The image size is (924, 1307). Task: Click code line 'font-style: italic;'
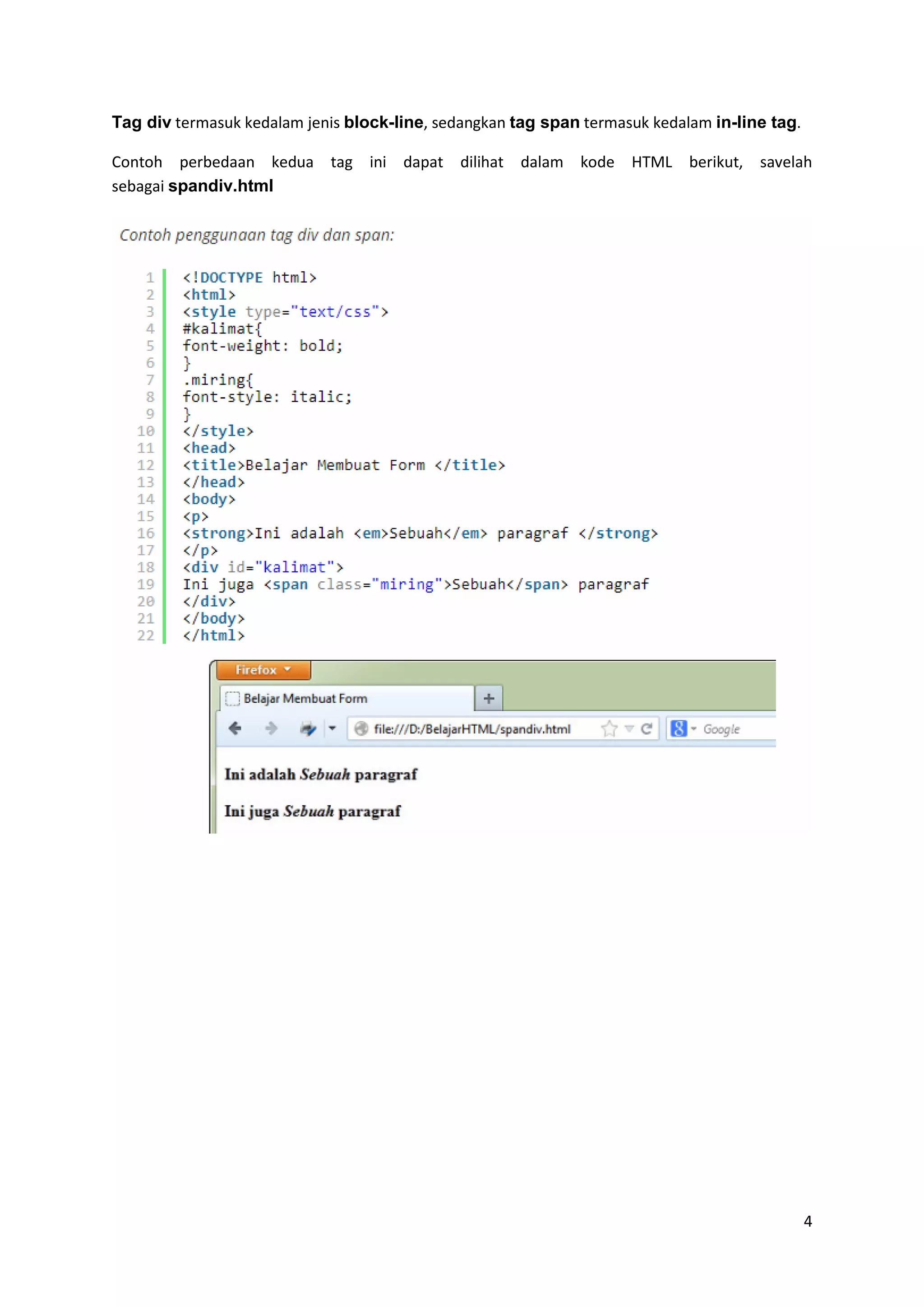(267, 397)
